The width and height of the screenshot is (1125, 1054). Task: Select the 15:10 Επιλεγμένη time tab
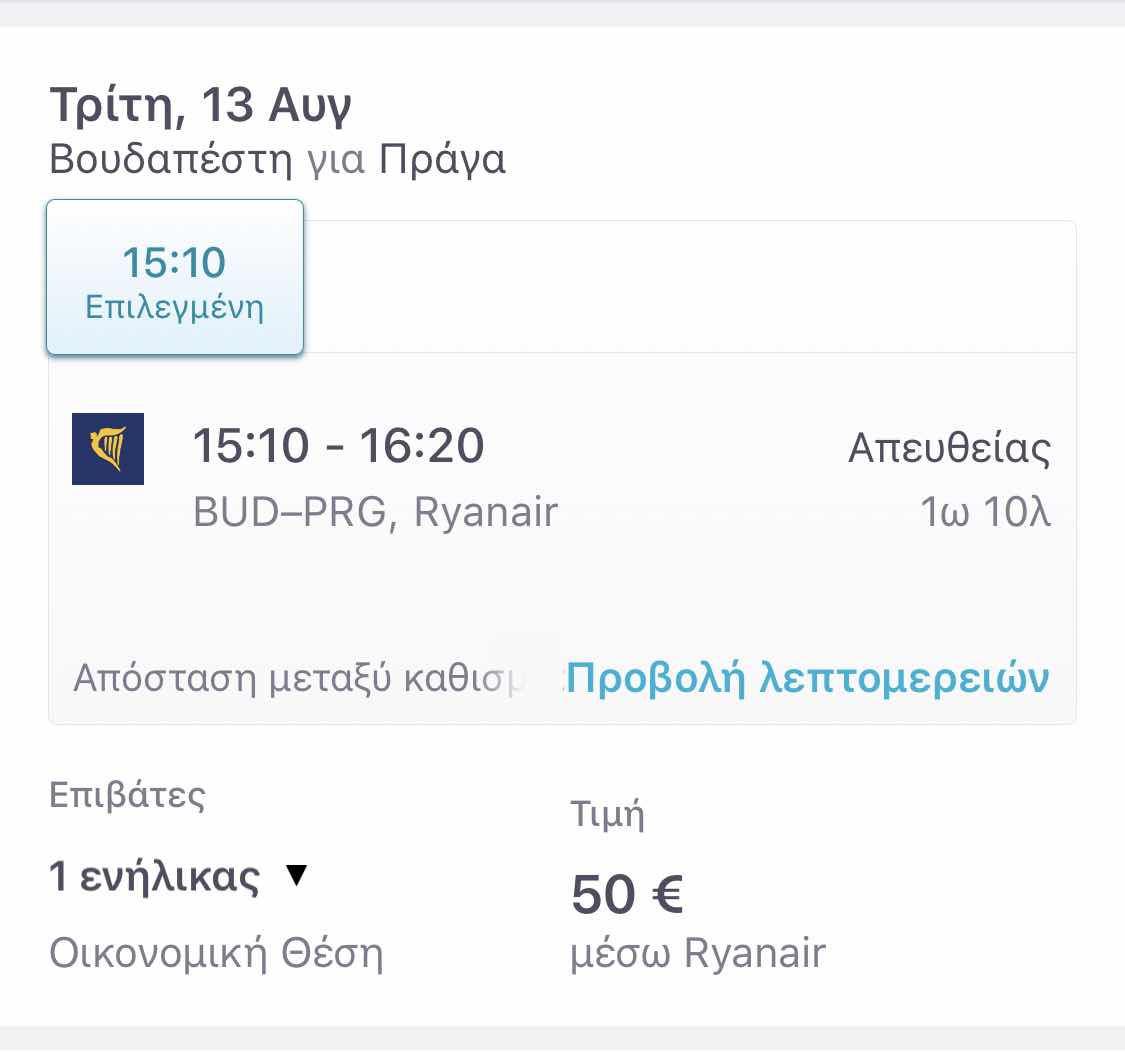click(175, 277)
